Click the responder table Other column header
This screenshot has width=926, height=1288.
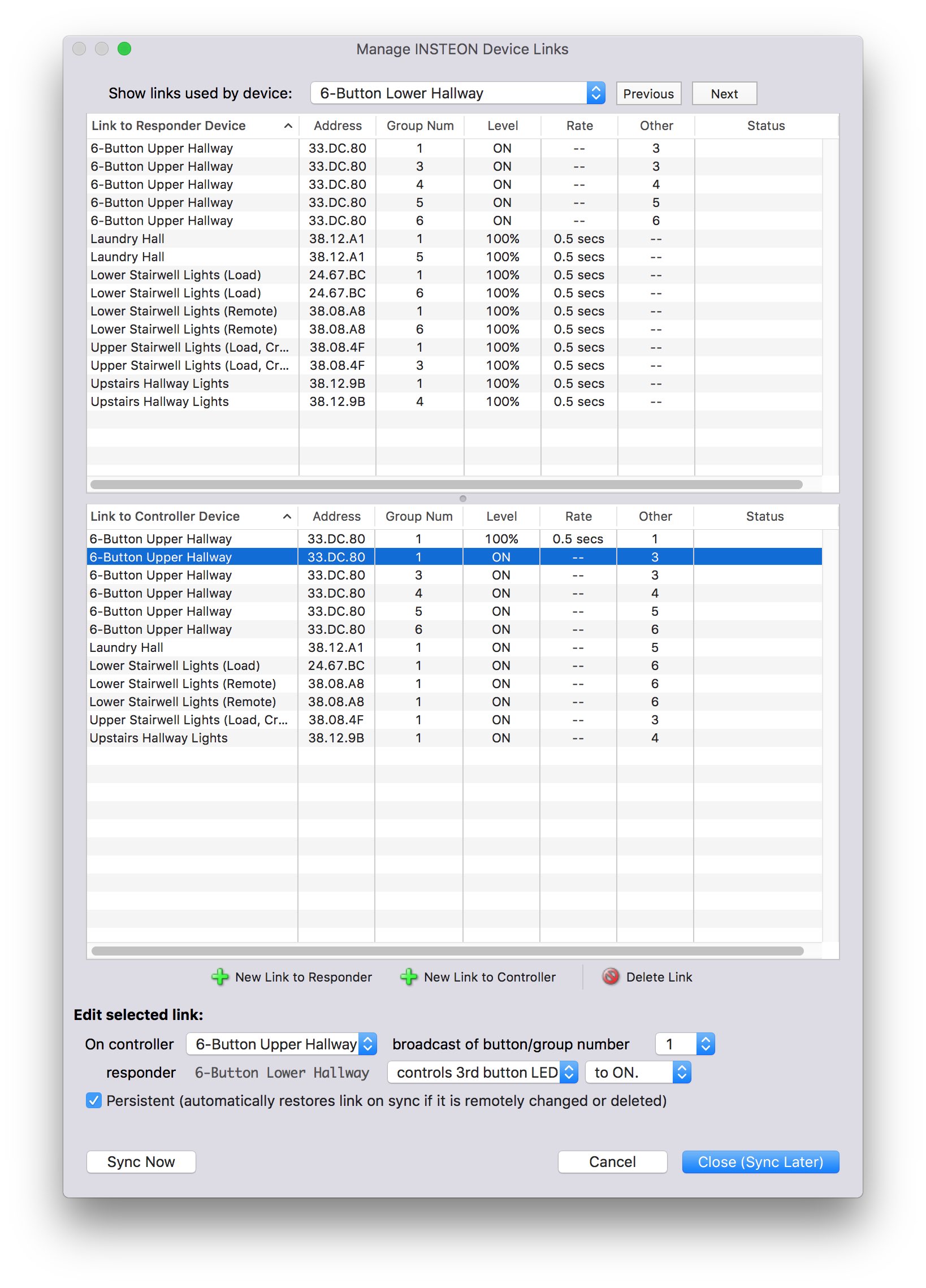[x=656, y=126]
